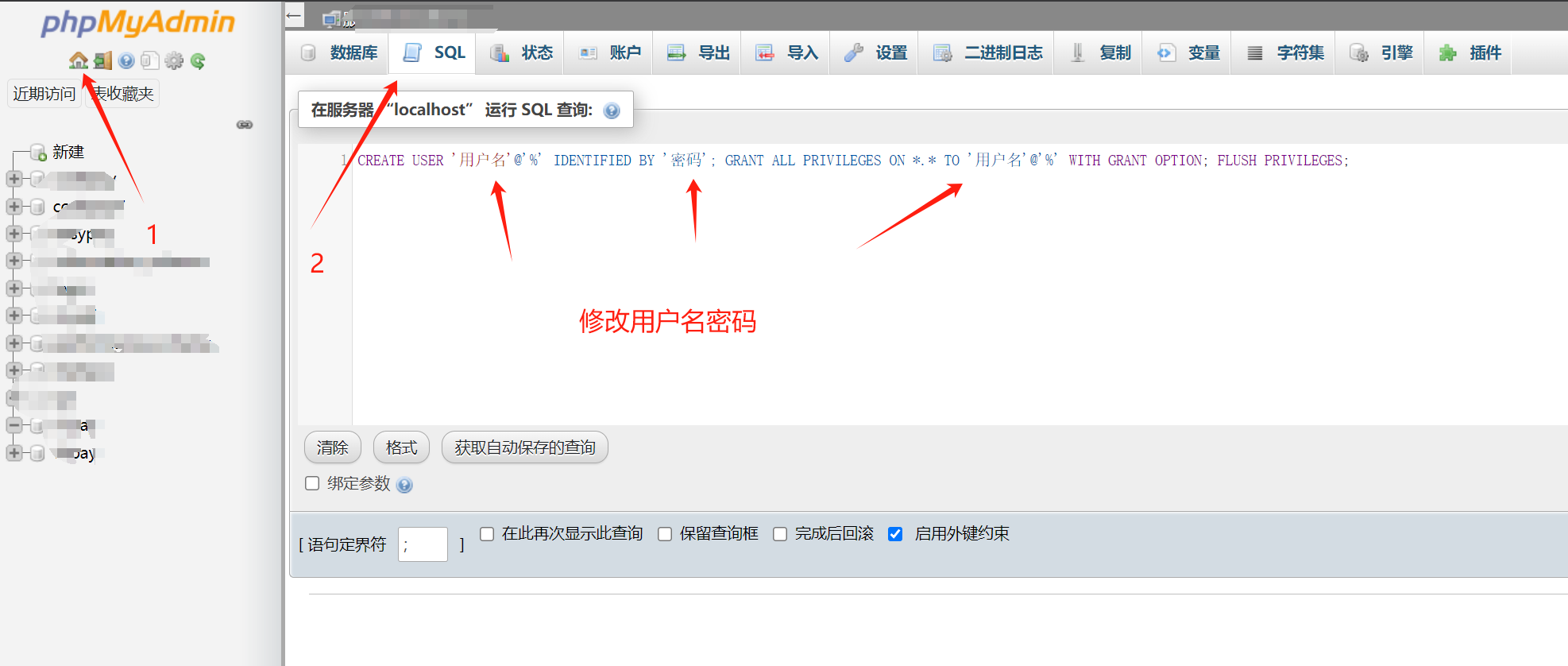Check 在此再次显示此查询
This screenshot has height=666, width=1568.
(487, 534)
